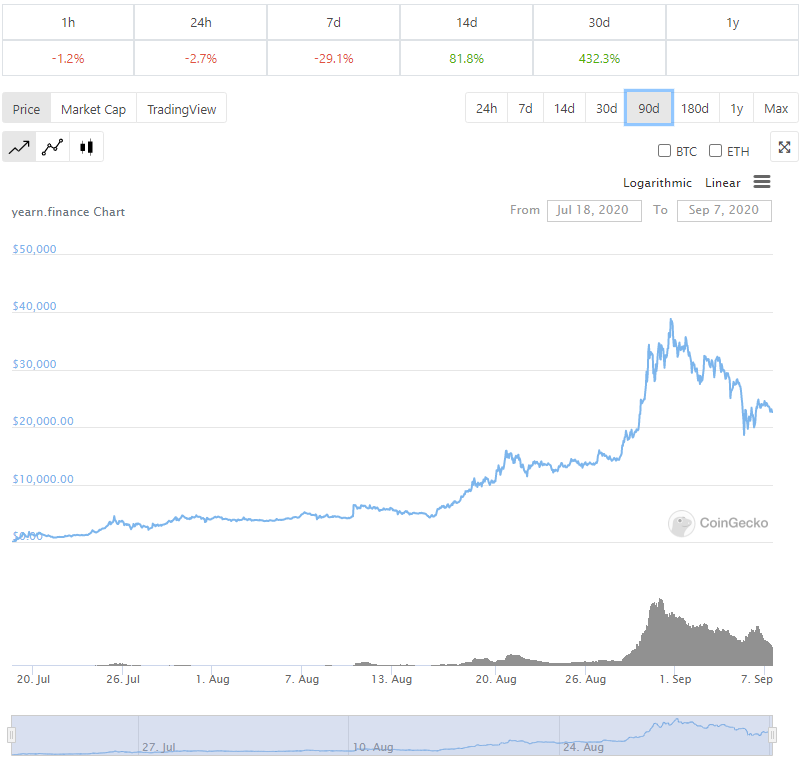Select the Max chart range

click(x=776, y=108)
